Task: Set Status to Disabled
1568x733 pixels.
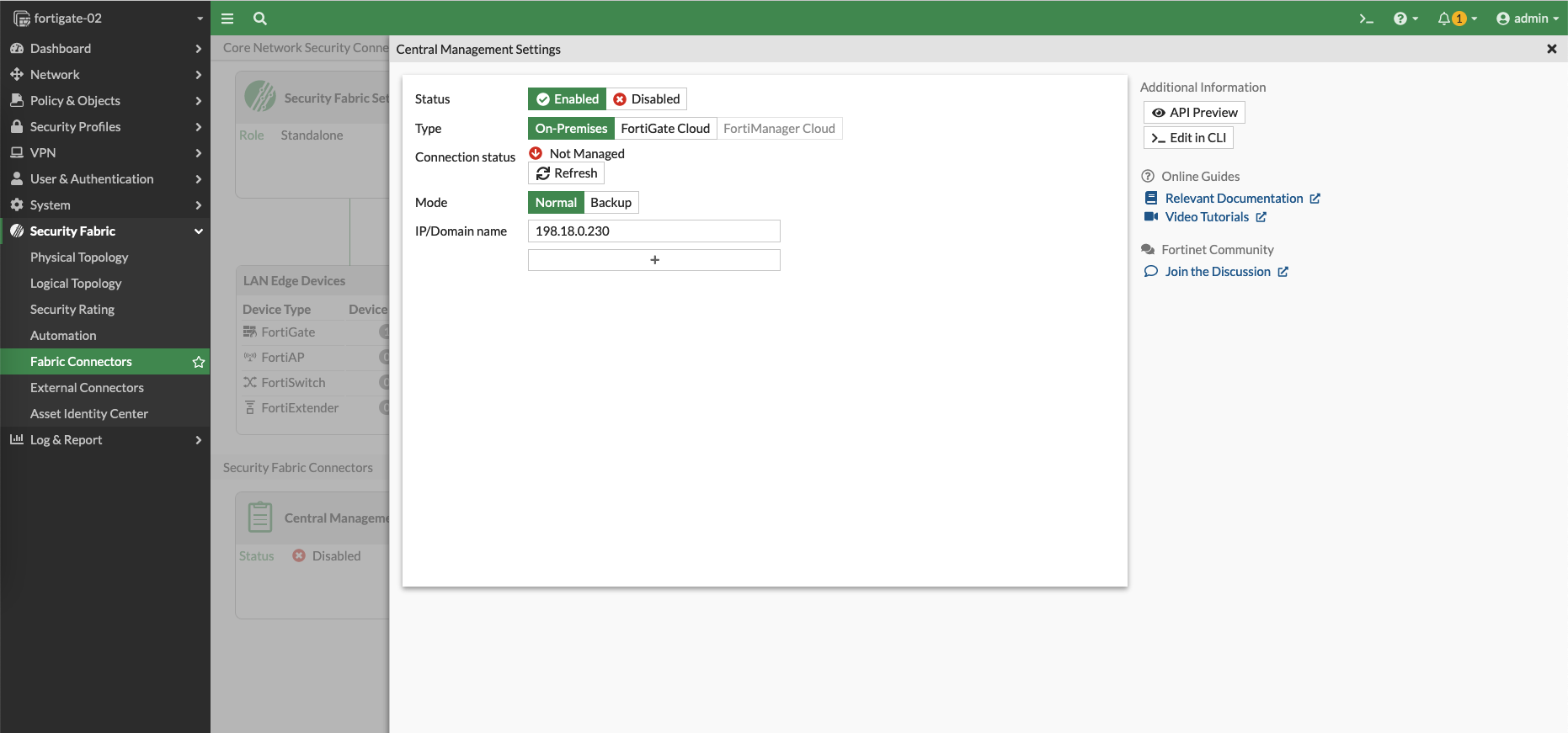Action: [647, 99]
